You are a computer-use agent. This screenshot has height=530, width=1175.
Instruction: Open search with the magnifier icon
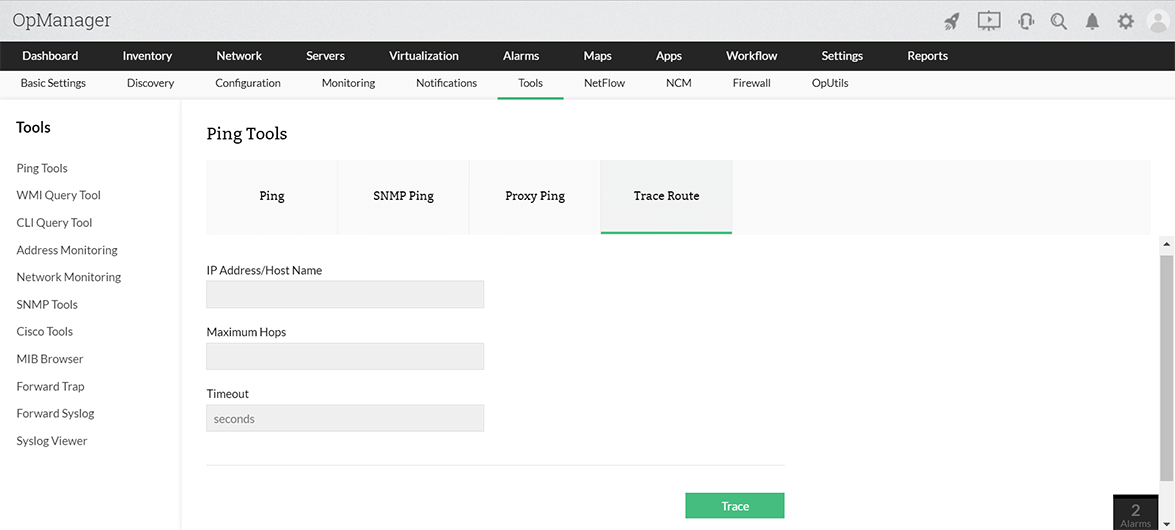1059,21
